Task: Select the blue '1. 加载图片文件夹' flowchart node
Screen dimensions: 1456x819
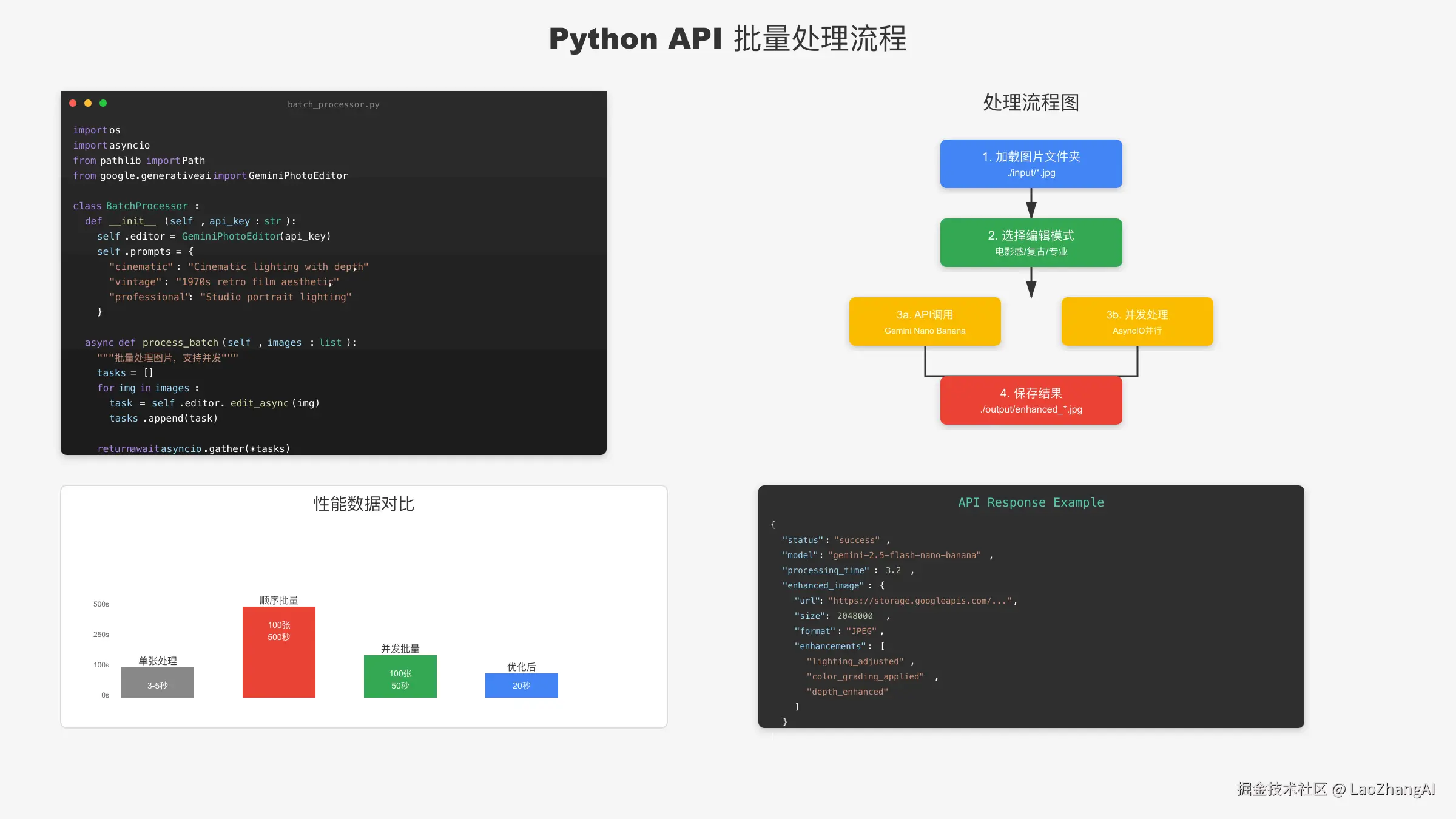Action: click(1030, 163)
